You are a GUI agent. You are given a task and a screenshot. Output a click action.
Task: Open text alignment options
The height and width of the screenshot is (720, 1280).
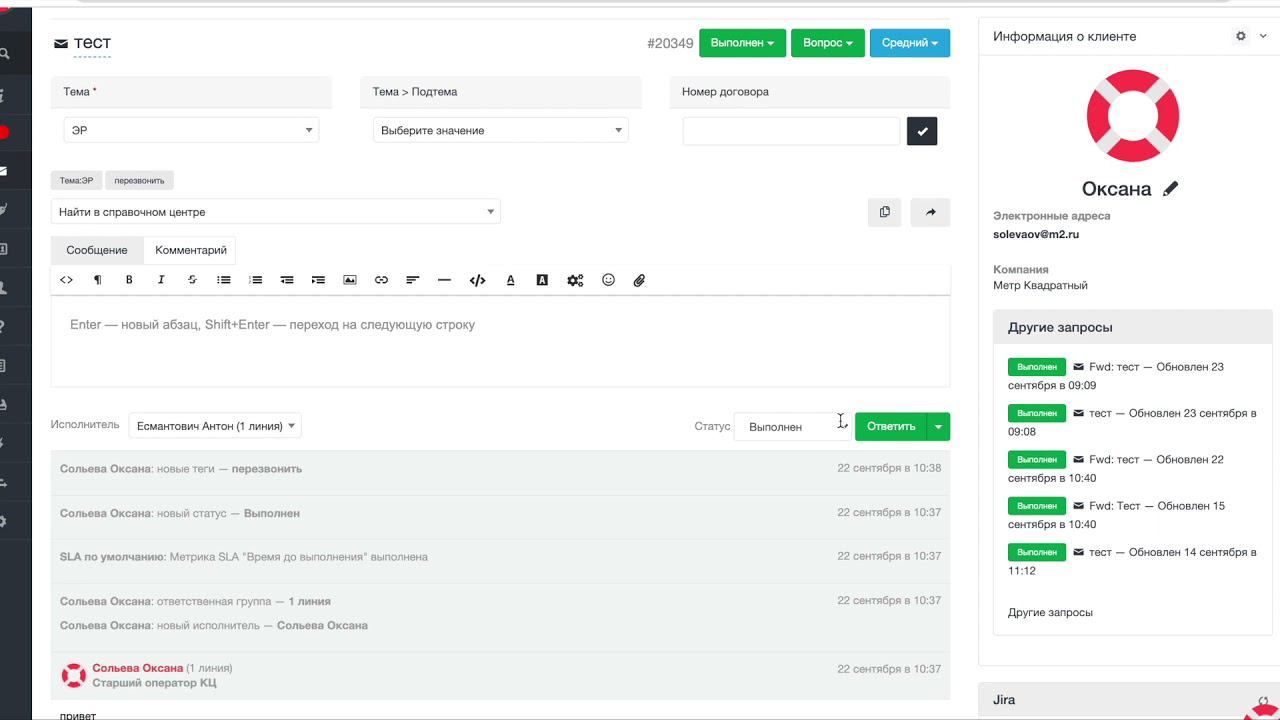tap(412, 280)
